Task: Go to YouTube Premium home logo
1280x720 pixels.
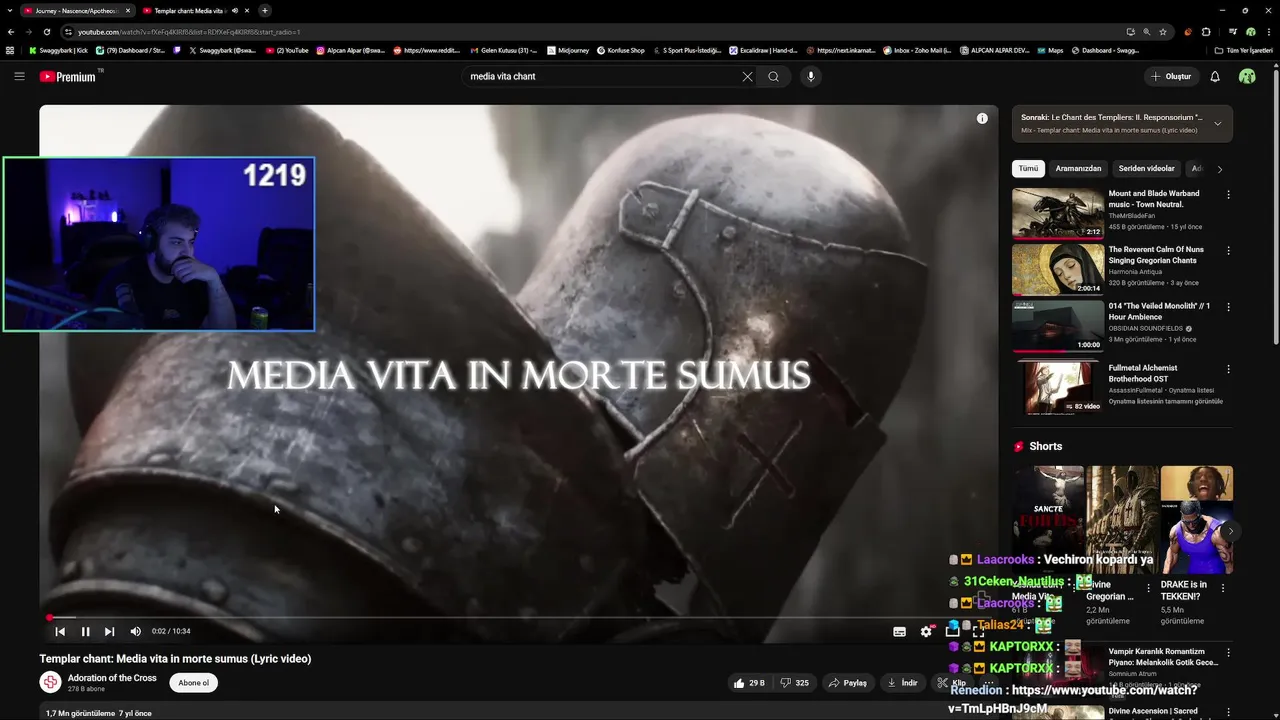Action: pyautogui.click(x=69, y=76)
